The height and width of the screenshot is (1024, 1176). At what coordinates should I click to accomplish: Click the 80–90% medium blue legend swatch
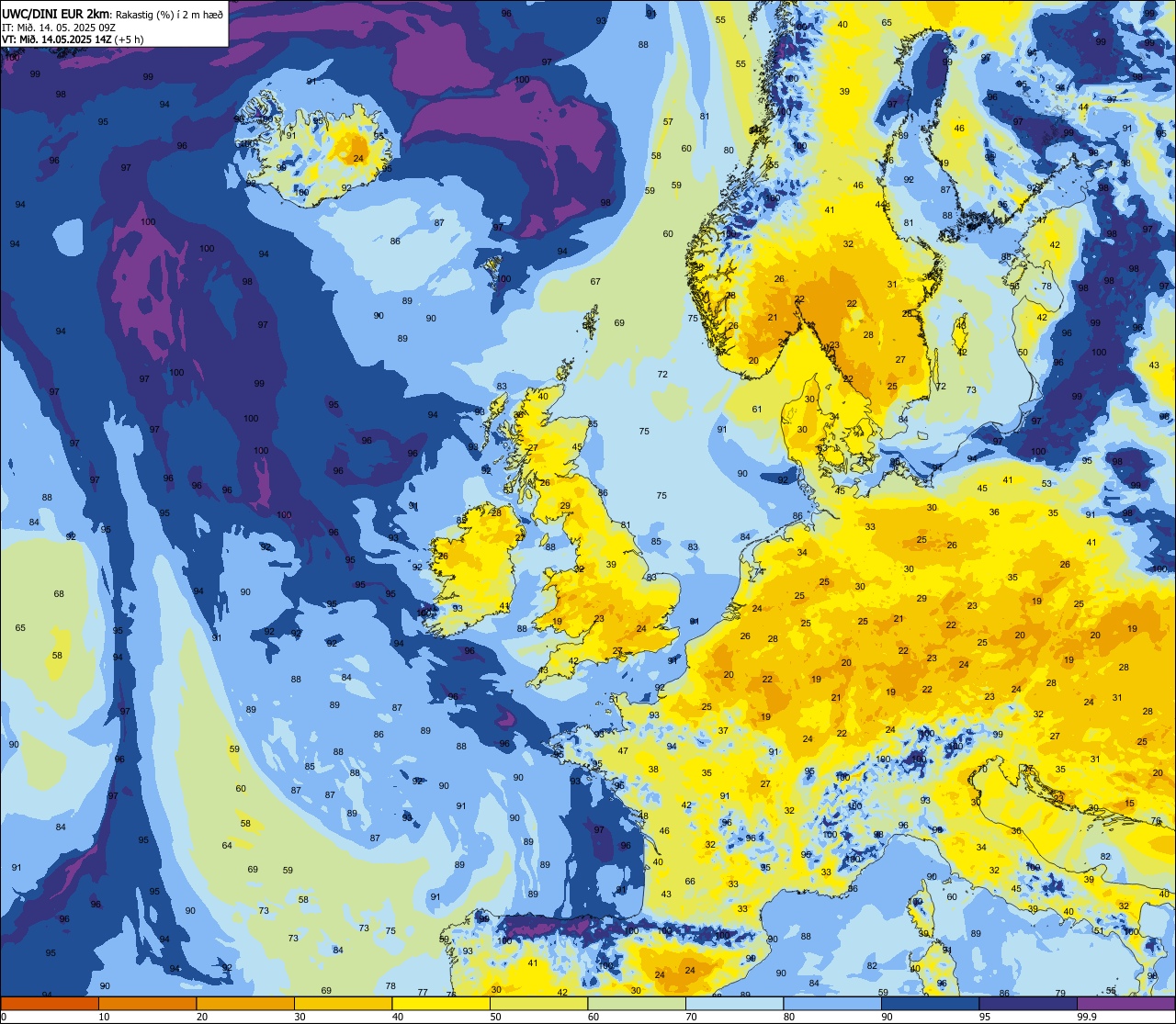pos(832,1003)
